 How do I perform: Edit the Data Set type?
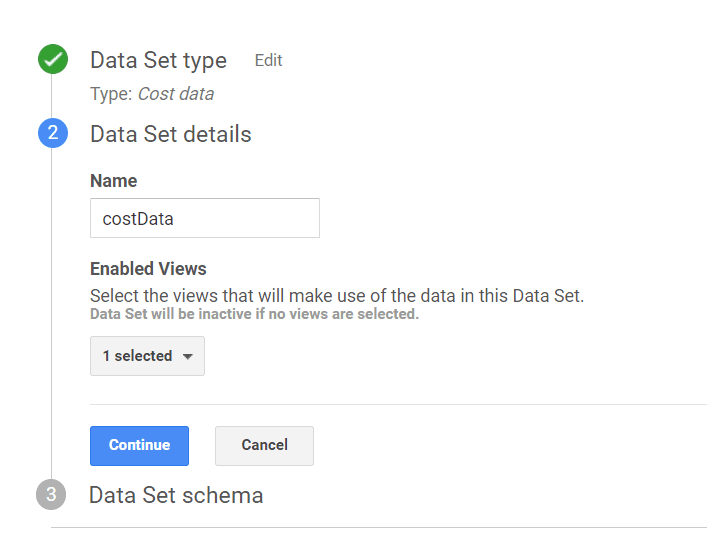click(x=268, y=60)
